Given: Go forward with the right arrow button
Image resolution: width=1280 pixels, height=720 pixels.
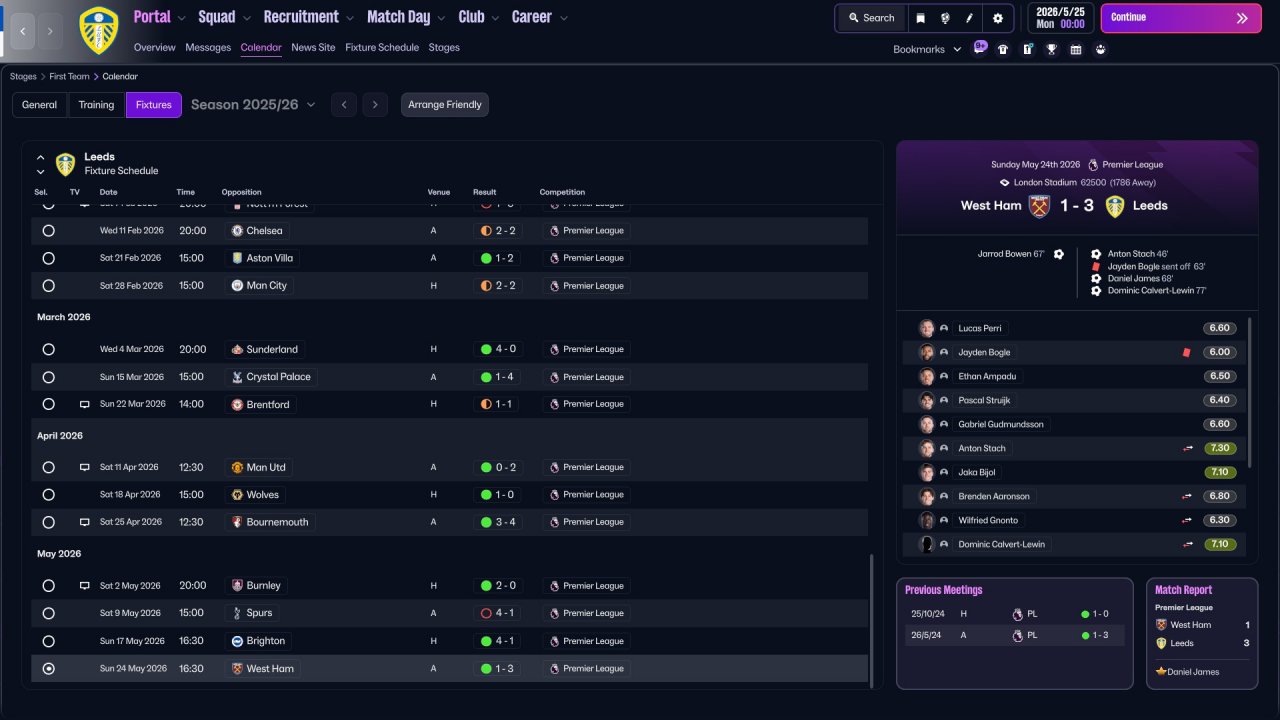Looking at the screenshot, I should click(50, 31).
